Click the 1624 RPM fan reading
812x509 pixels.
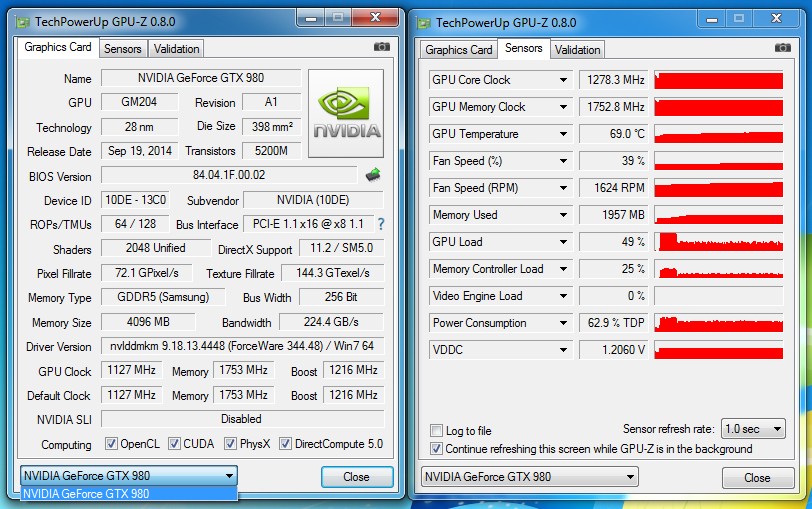coord(613,188)
